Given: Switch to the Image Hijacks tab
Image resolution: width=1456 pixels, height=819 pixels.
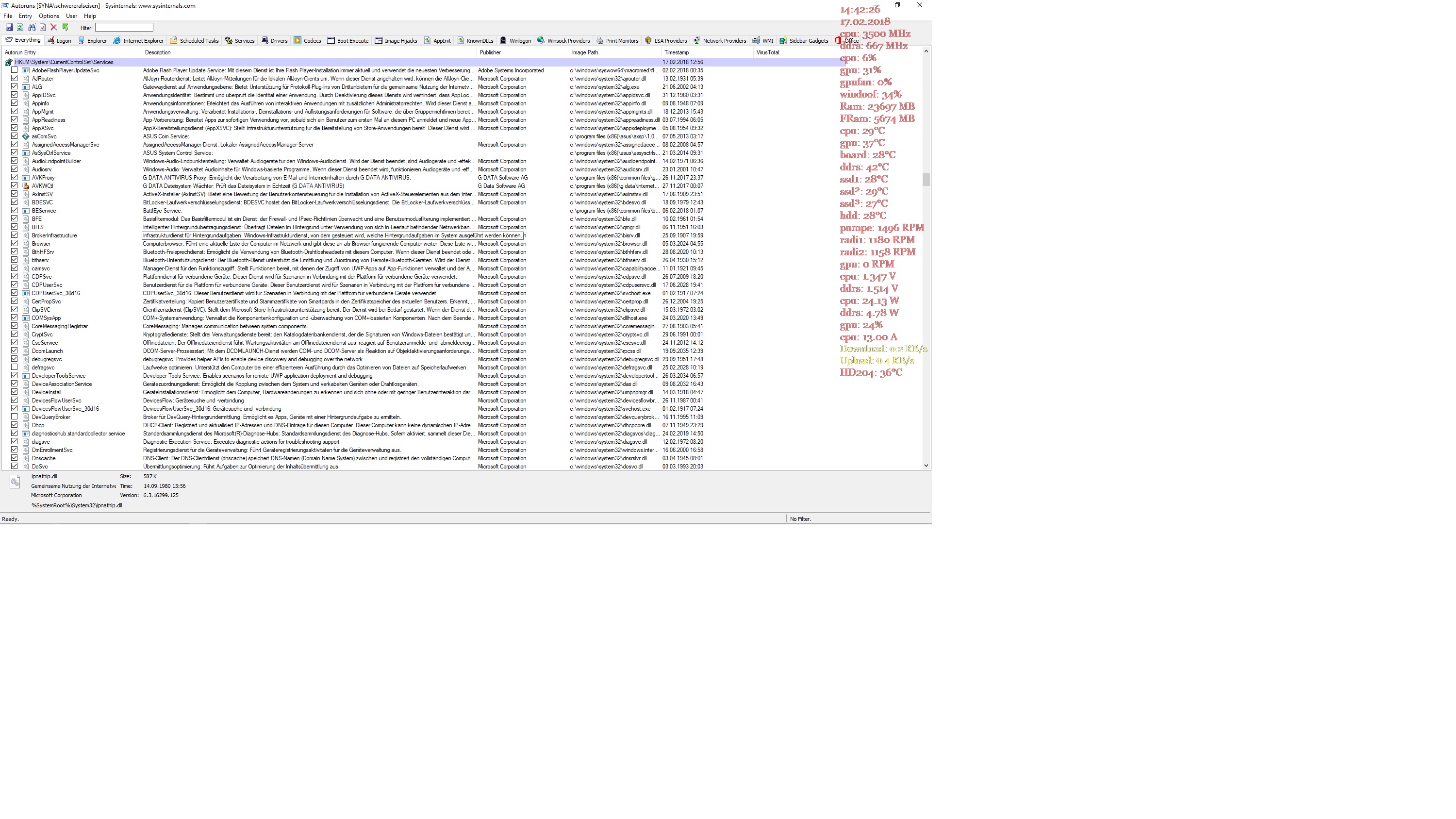Looking at the screenshot, I should [x=396, y=41].
